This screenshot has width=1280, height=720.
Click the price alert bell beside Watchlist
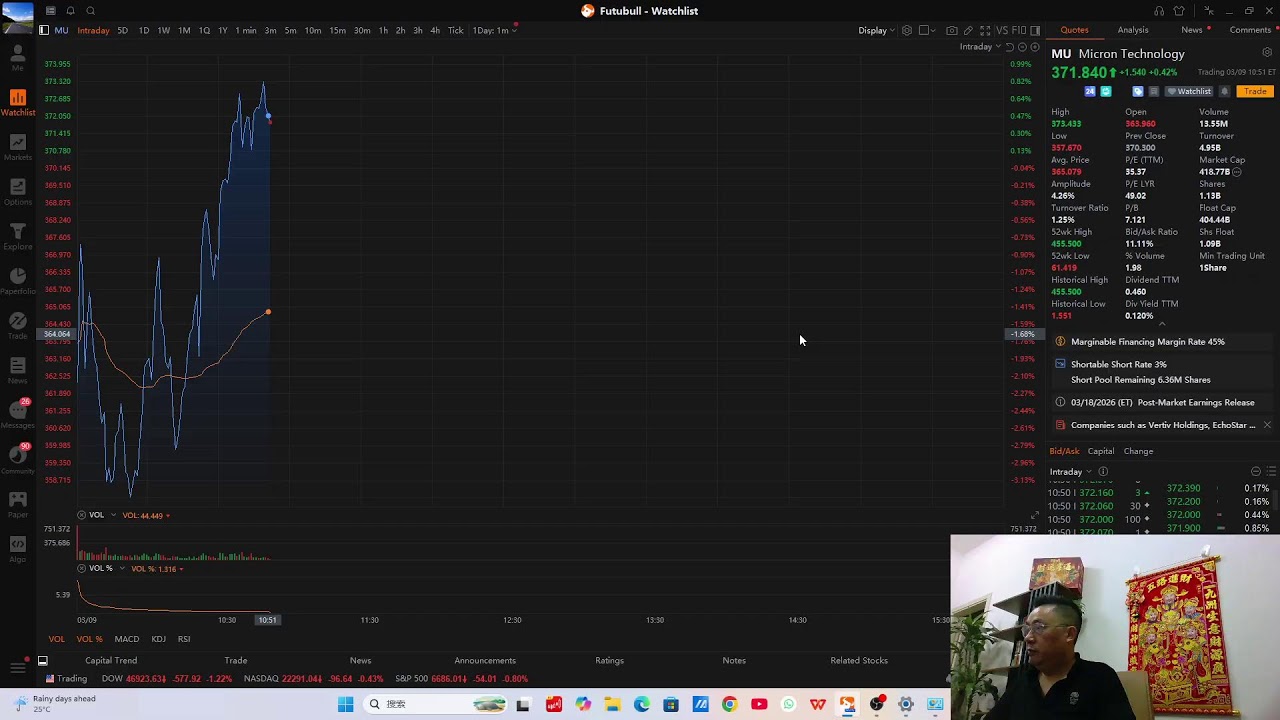tap(1224, 91)
